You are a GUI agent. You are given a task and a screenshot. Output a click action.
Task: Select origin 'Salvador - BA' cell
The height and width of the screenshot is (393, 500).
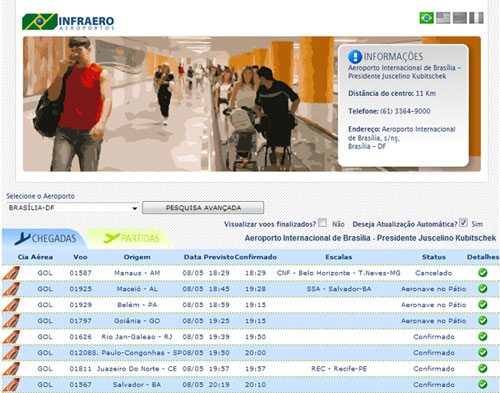click(x=137, y=385)
